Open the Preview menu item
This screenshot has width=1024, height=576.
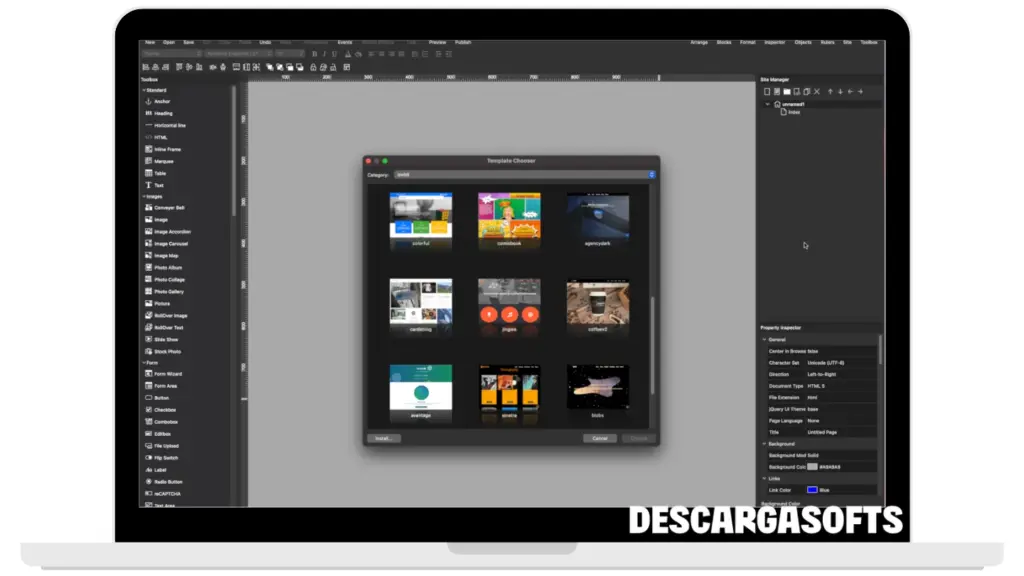(437, 43)
